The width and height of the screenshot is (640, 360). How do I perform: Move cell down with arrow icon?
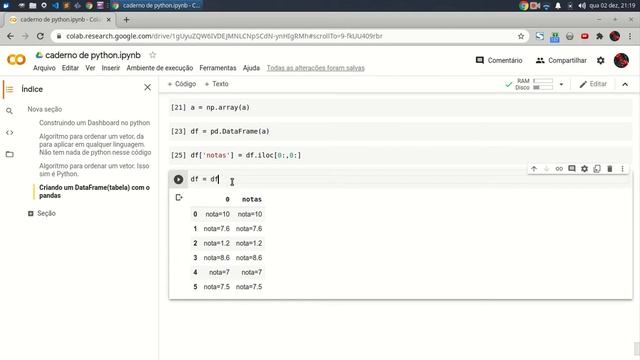click(547, 169)
